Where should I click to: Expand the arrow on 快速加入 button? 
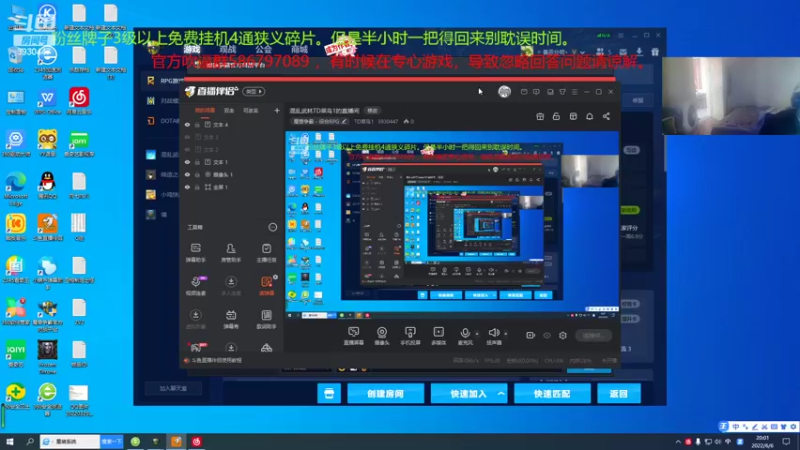[501, 394]
